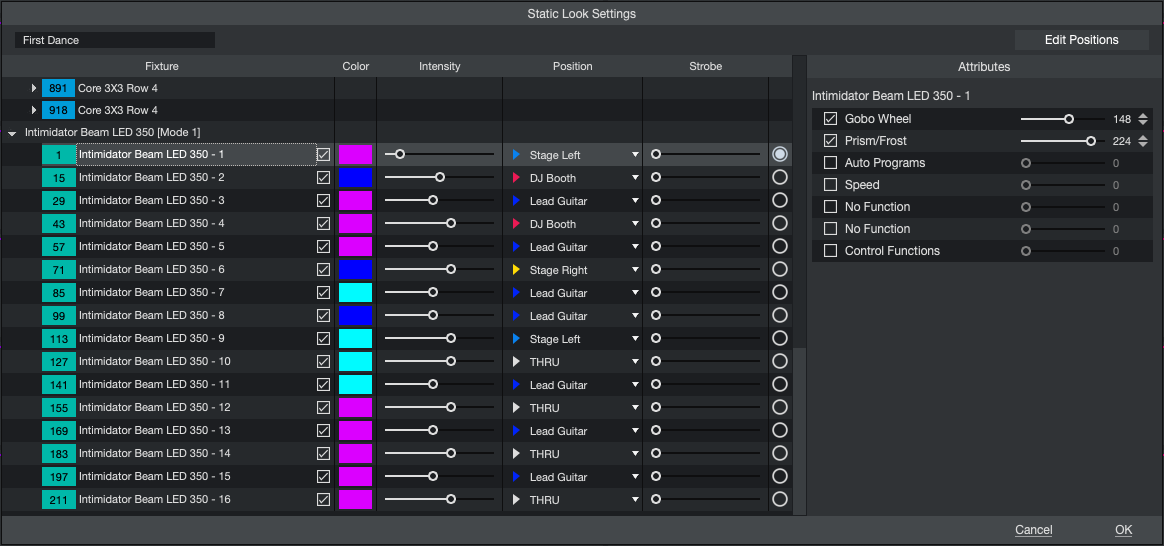Click the address badge 113 for Intimidator Beam LED 350 - 9
Image resolution: width=1164 pixels, height=546 pixels.
coord(58,339)
